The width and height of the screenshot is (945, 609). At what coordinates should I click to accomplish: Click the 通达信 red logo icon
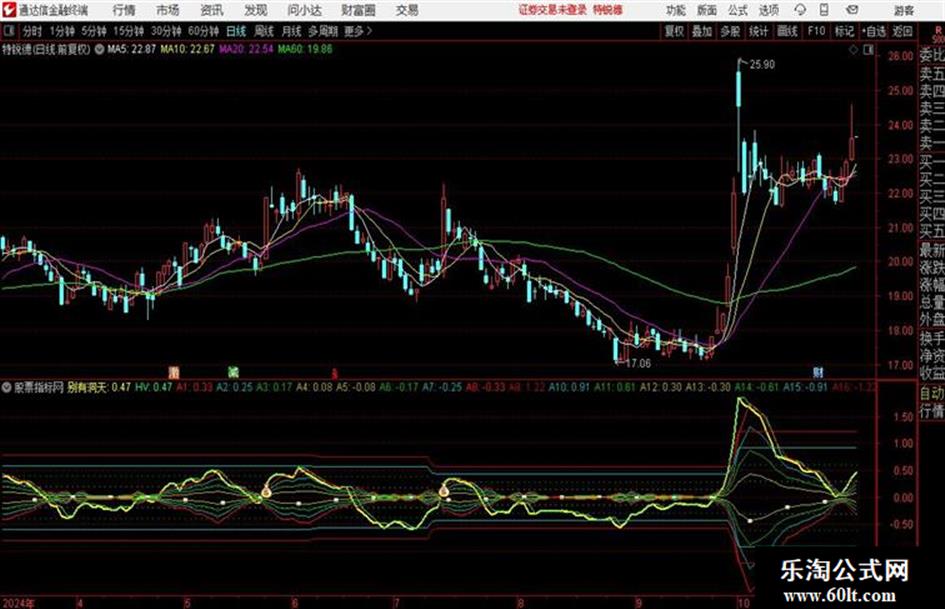click(9, 10)
